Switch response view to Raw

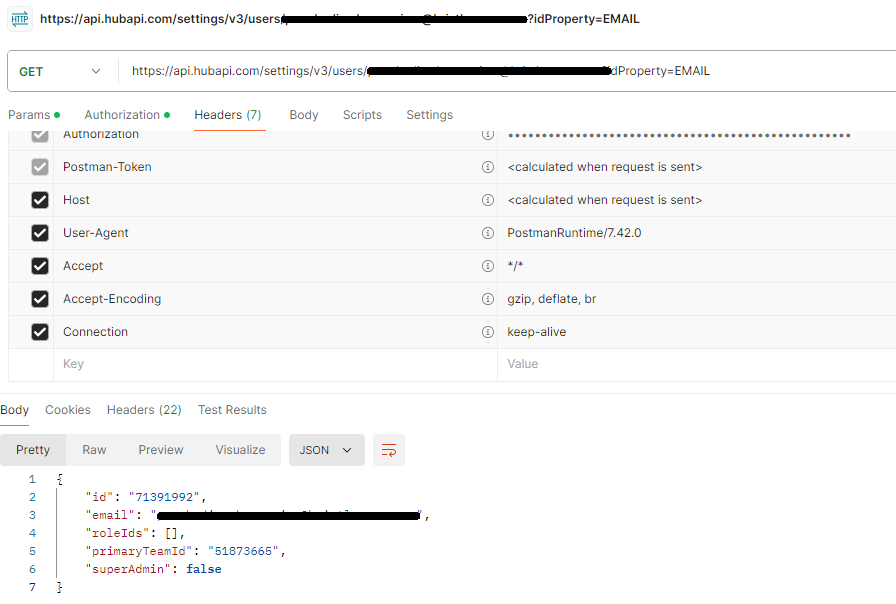tap(94, 450)
